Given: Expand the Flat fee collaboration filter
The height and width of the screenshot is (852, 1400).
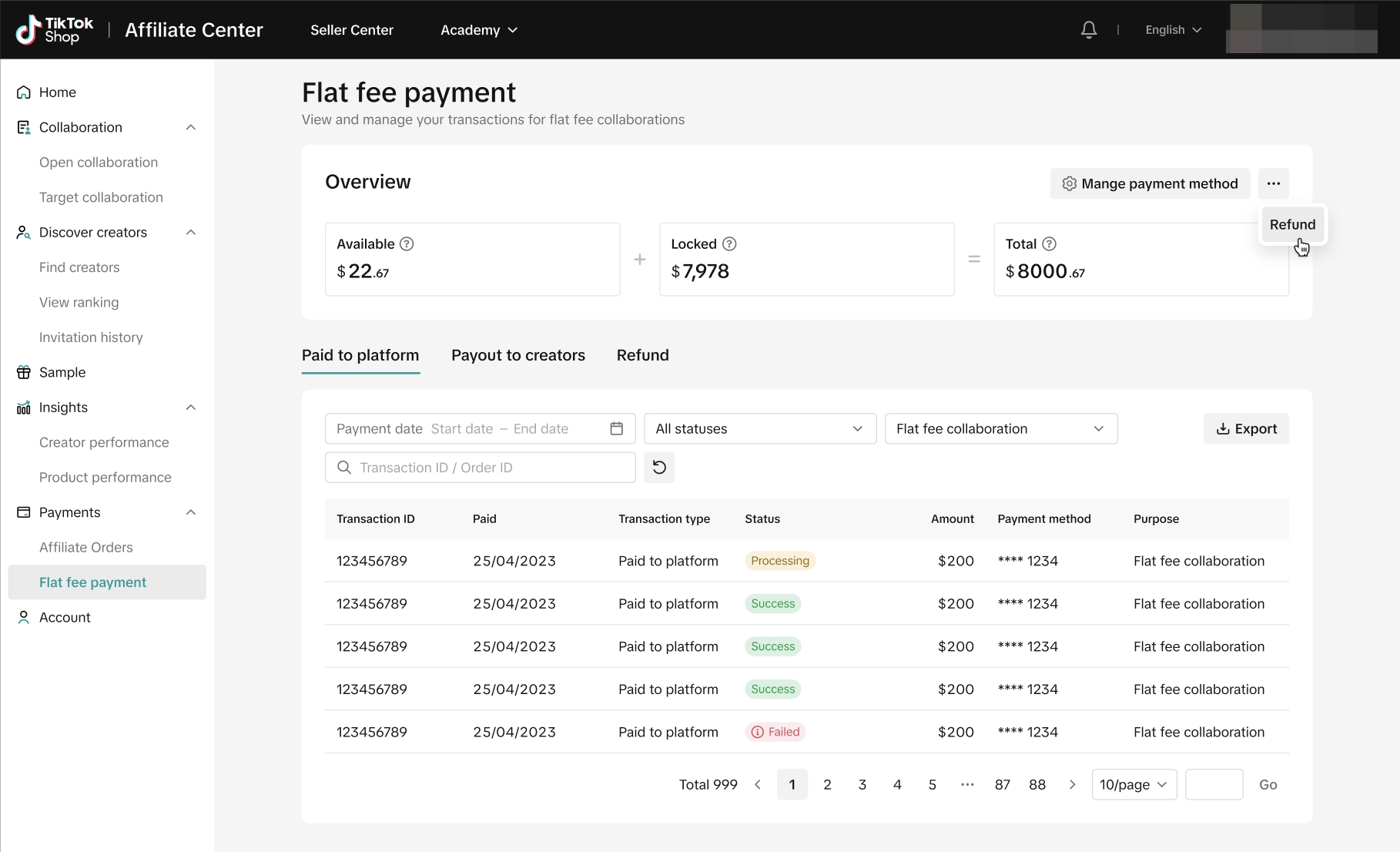Looking at the screenshot, I should [1000, 429].
